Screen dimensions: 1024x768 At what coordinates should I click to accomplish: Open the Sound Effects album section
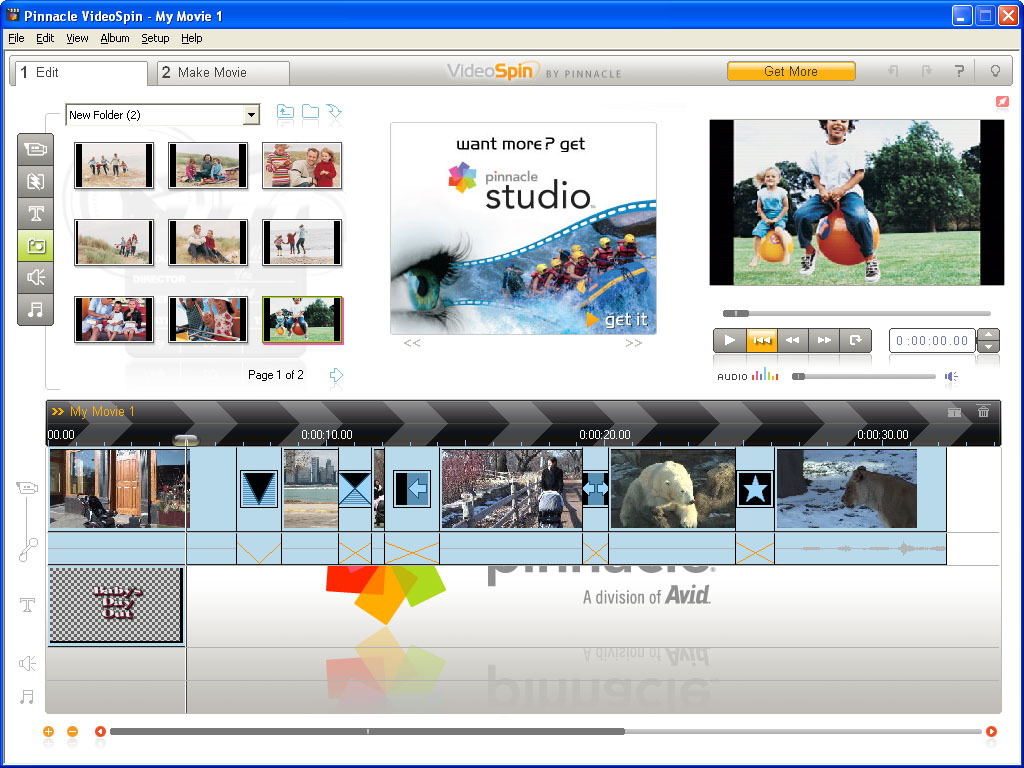tap(35, 278)
